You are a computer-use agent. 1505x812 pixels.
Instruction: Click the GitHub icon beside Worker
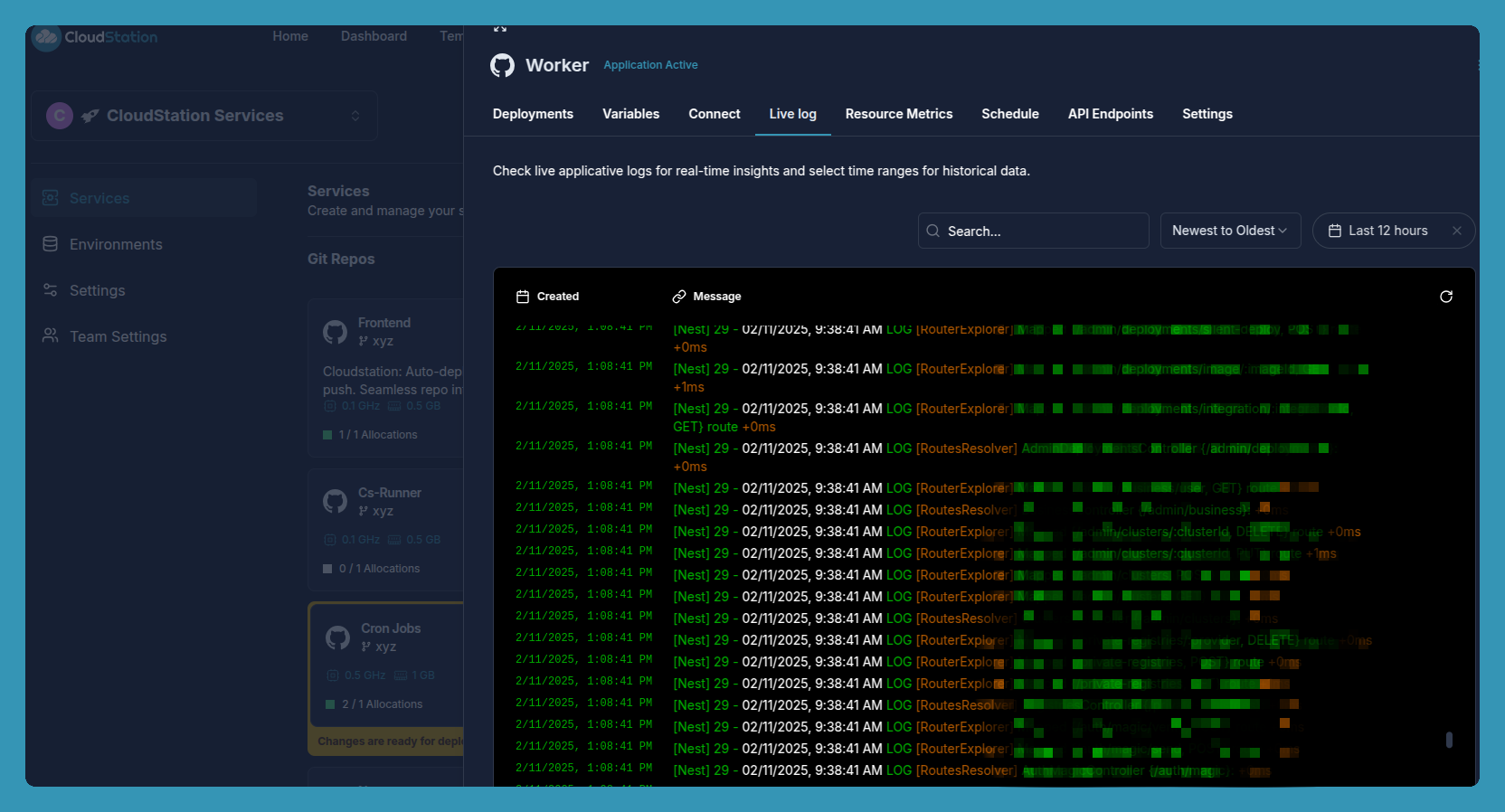point(502,65)
